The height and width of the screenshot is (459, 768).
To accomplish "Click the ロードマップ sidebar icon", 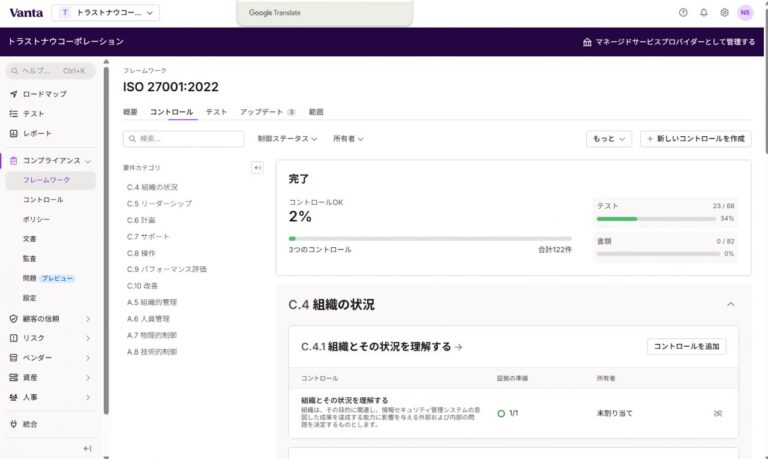I will pyautogui.click(x=14, y=94).
